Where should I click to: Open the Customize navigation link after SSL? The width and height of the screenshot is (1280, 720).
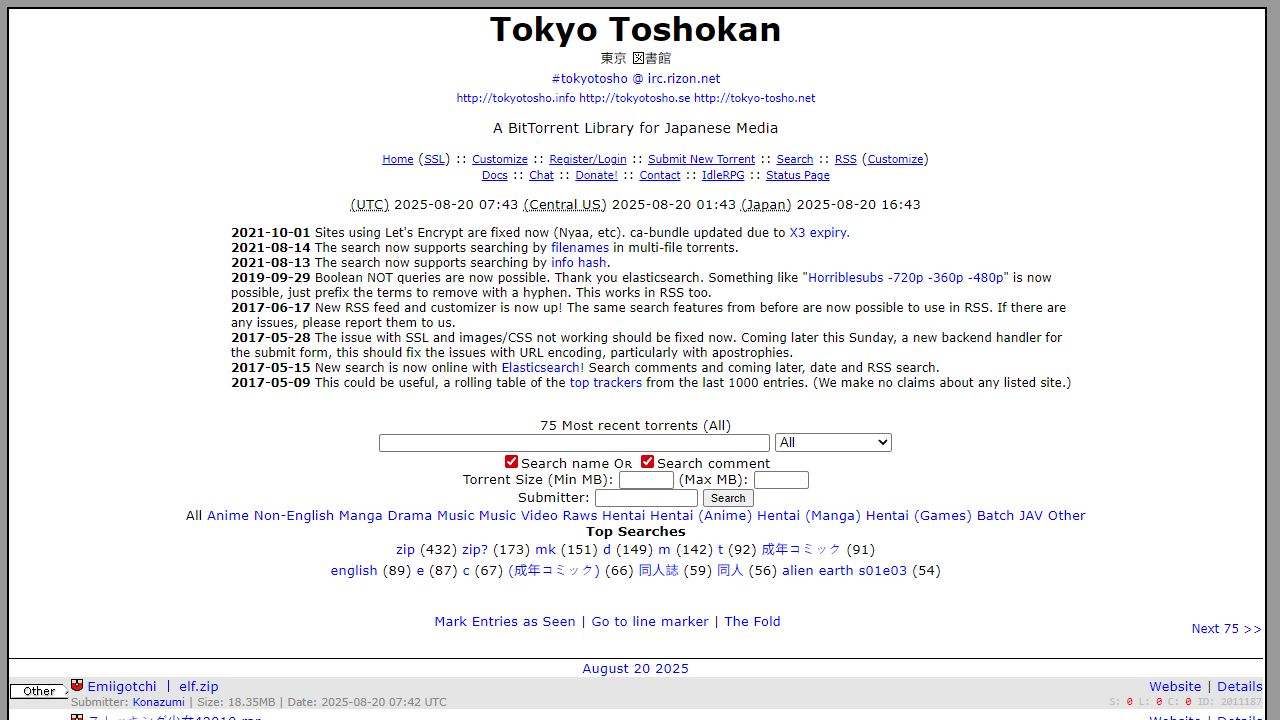coord(500,159)
